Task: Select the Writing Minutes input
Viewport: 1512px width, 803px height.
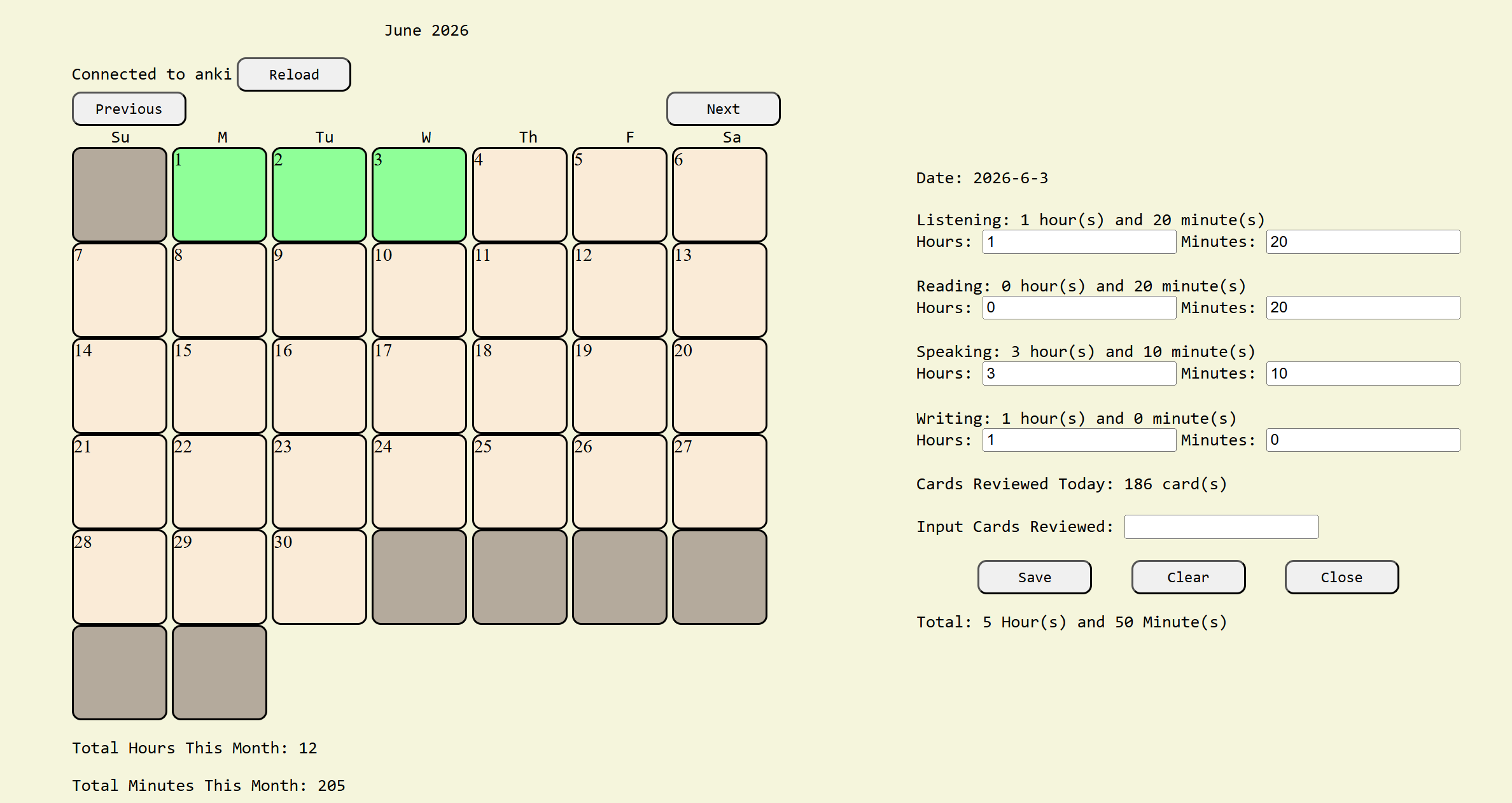Action: coord(1363,440)
